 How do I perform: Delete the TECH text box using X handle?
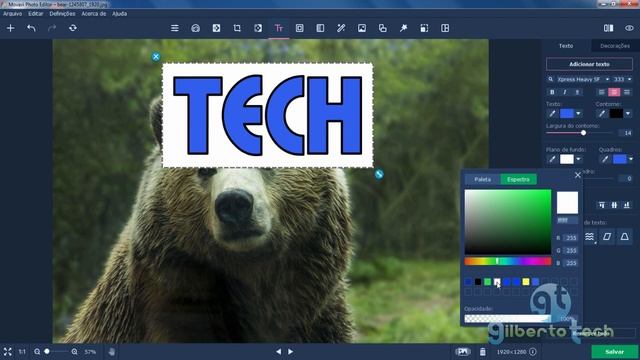156,57
